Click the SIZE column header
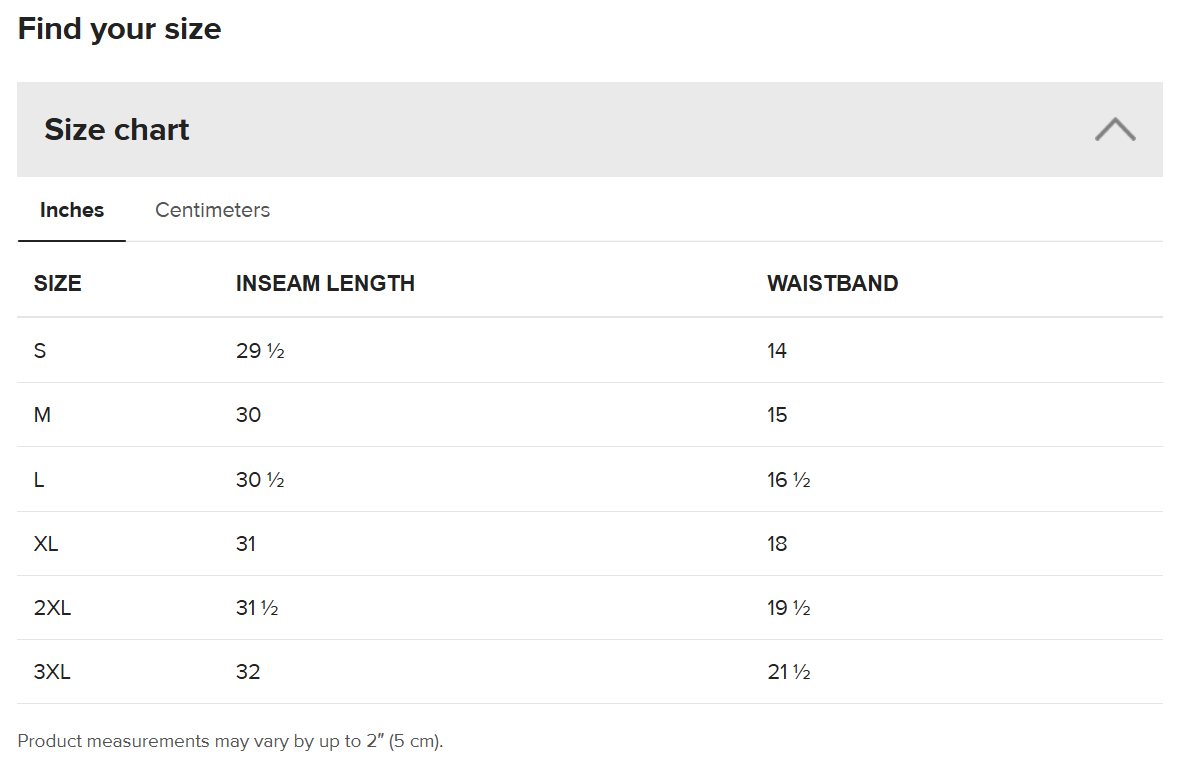The width and height of the screenshot is (1182, 761). (x=57, y=283)
